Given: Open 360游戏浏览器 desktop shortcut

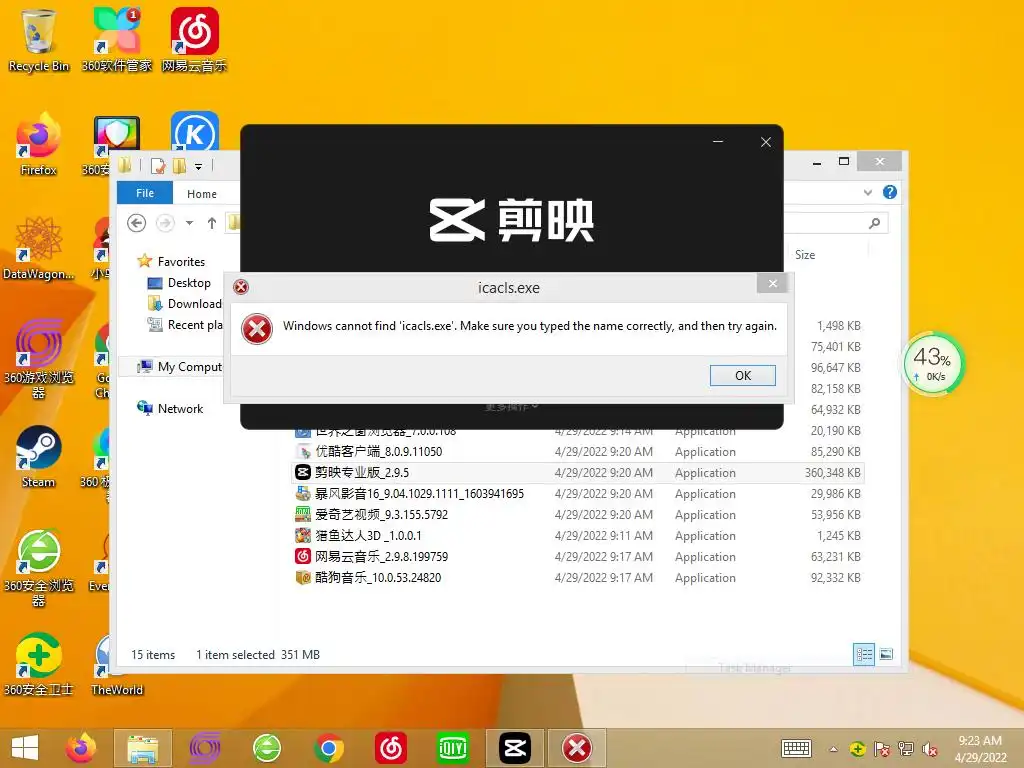Looking at the screenshot, I should pos(39,359).
